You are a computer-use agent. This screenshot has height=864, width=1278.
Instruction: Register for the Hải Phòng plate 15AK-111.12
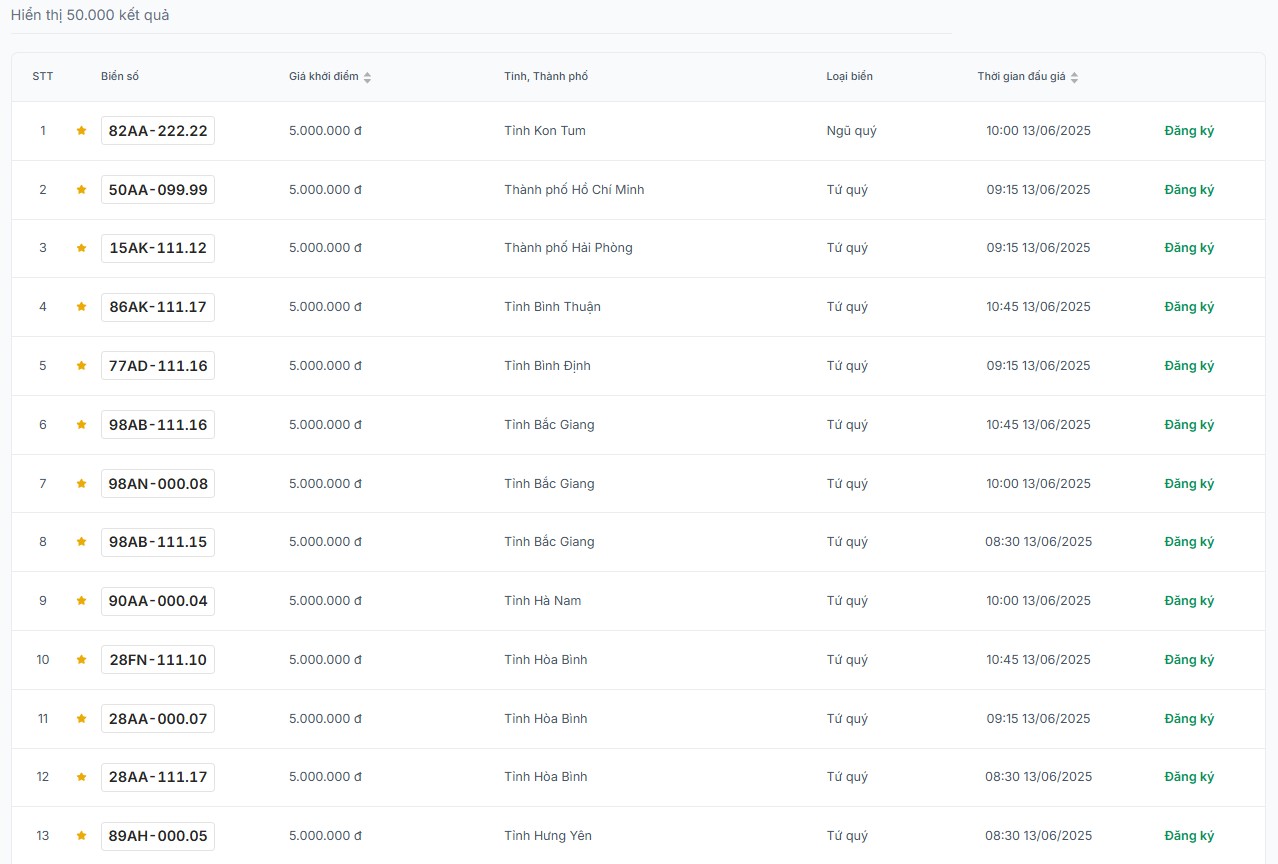1189,248
